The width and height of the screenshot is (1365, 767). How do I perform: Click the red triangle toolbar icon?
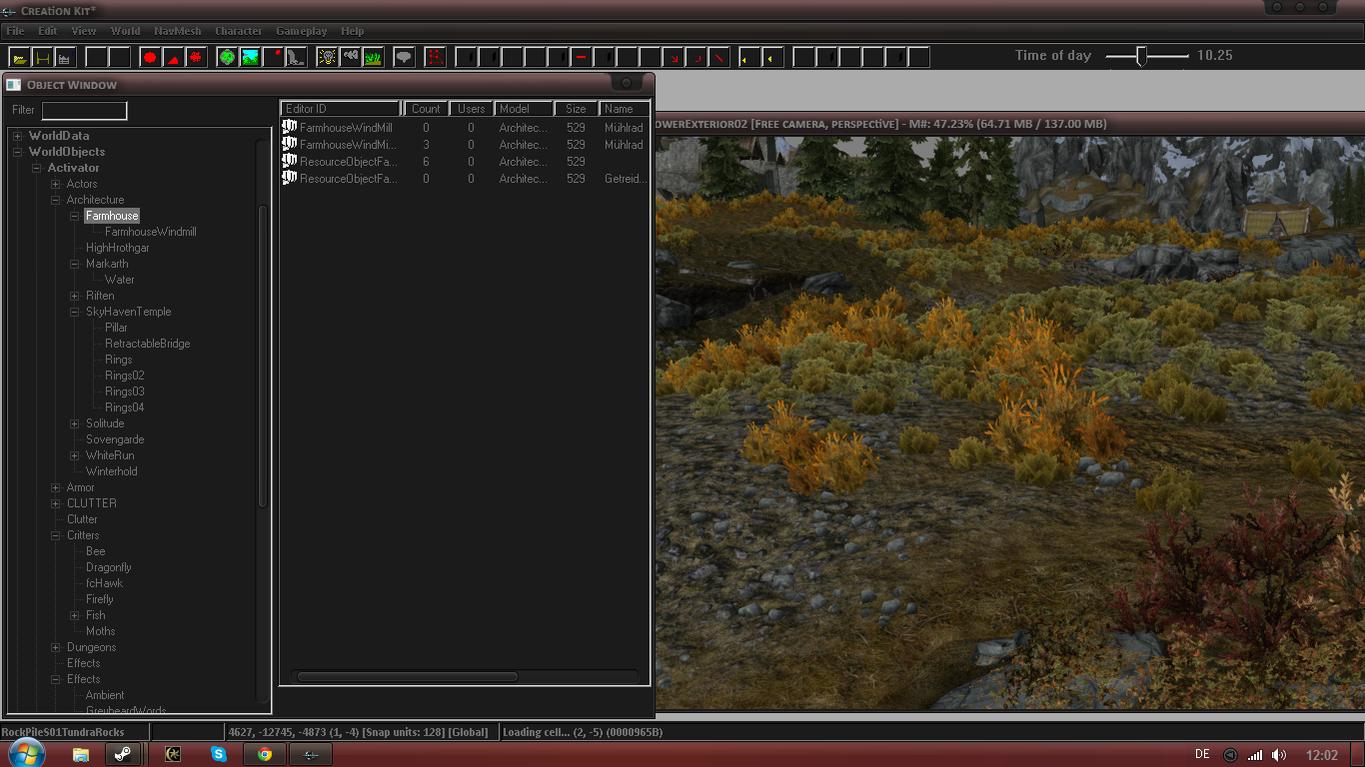pyautogui.click(x=173, y=58)
